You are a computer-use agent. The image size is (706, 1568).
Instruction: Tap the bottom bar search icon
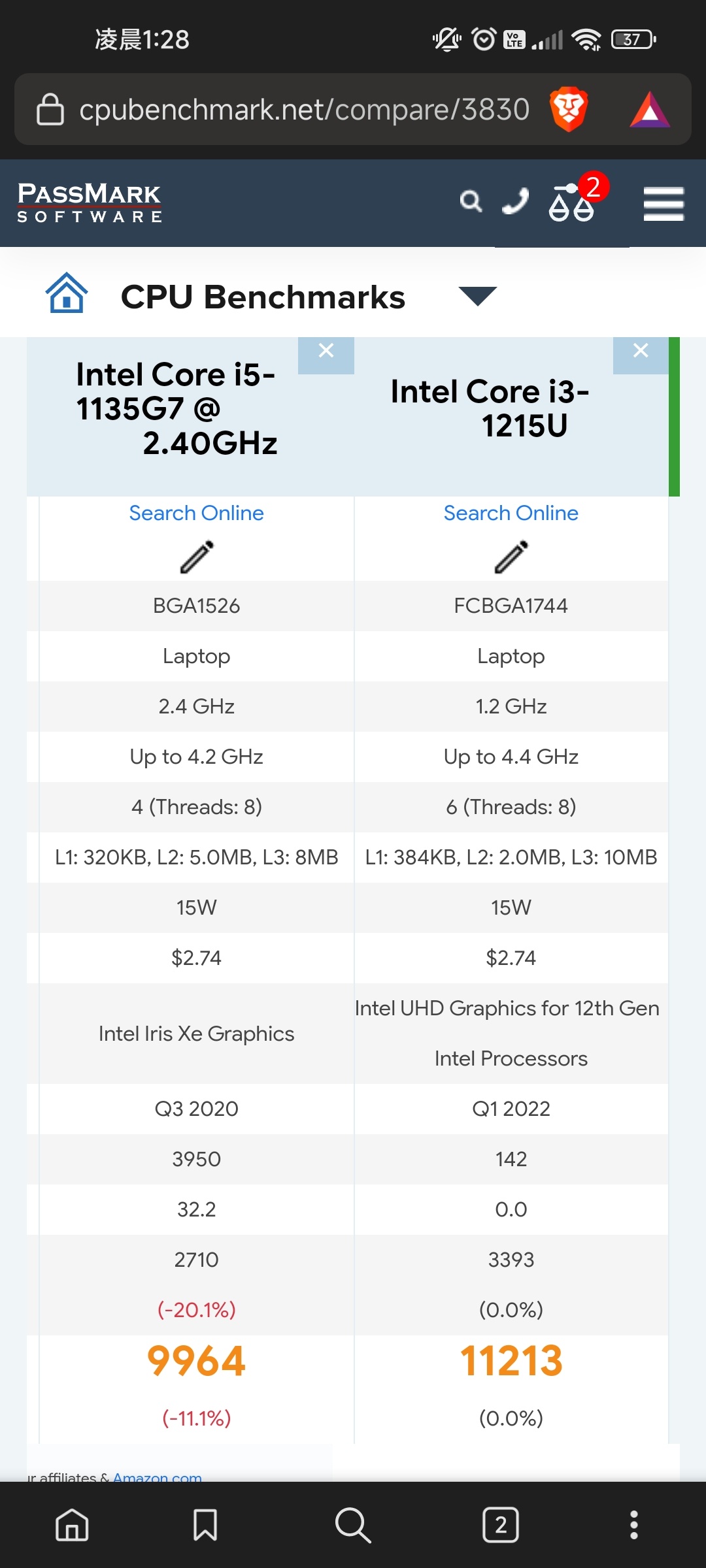[353, 1525]
